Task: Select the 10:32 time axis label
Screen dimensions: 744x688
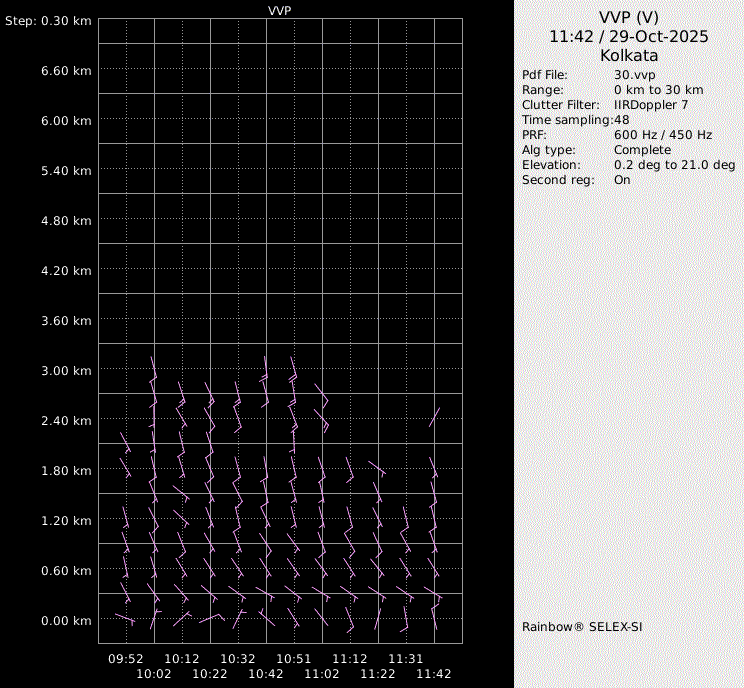Action: click(238, 659)
